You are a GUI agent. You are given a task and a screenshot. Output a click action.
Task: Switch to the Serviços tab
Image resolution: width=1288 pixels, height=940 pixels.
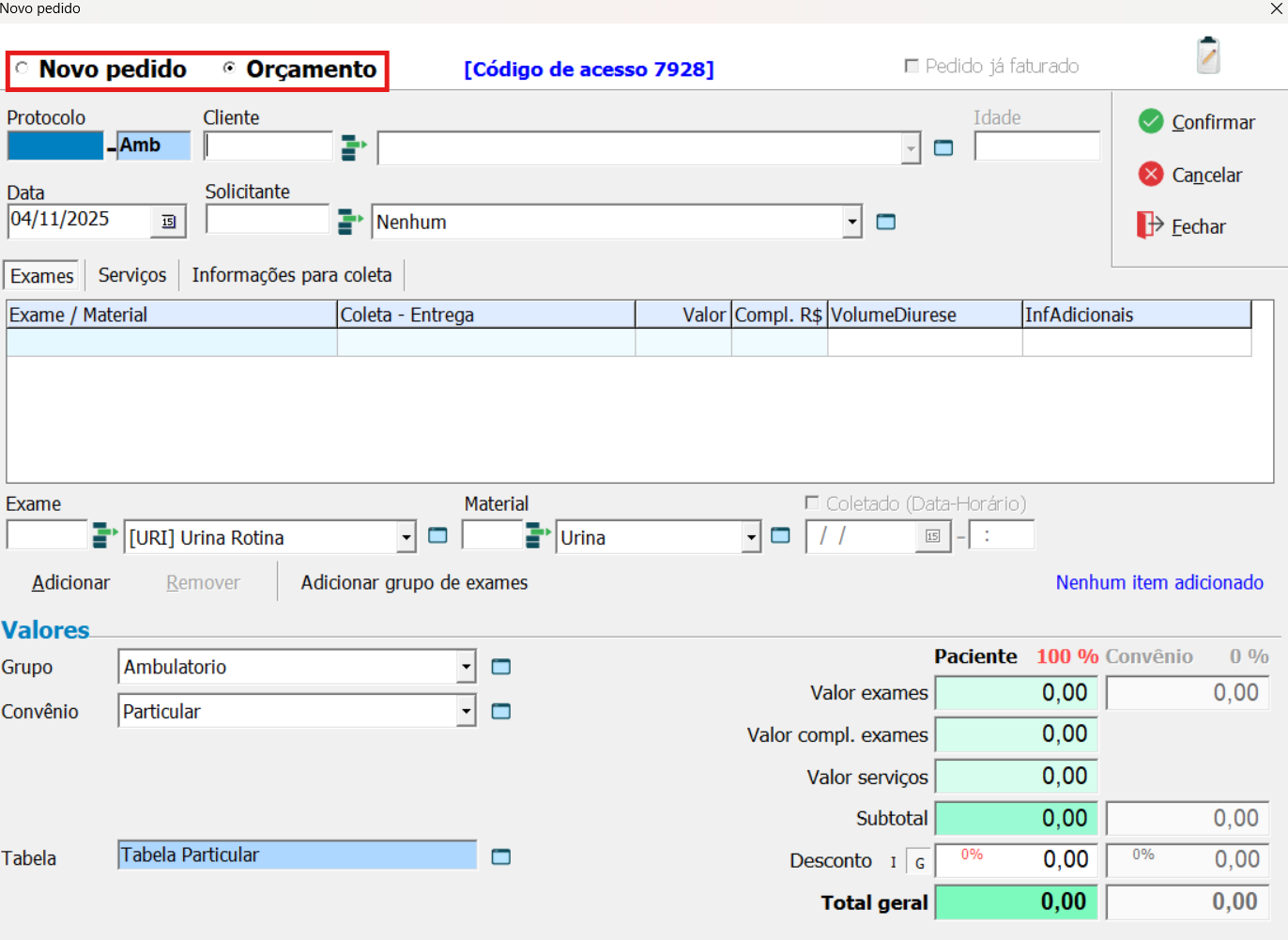132,275
